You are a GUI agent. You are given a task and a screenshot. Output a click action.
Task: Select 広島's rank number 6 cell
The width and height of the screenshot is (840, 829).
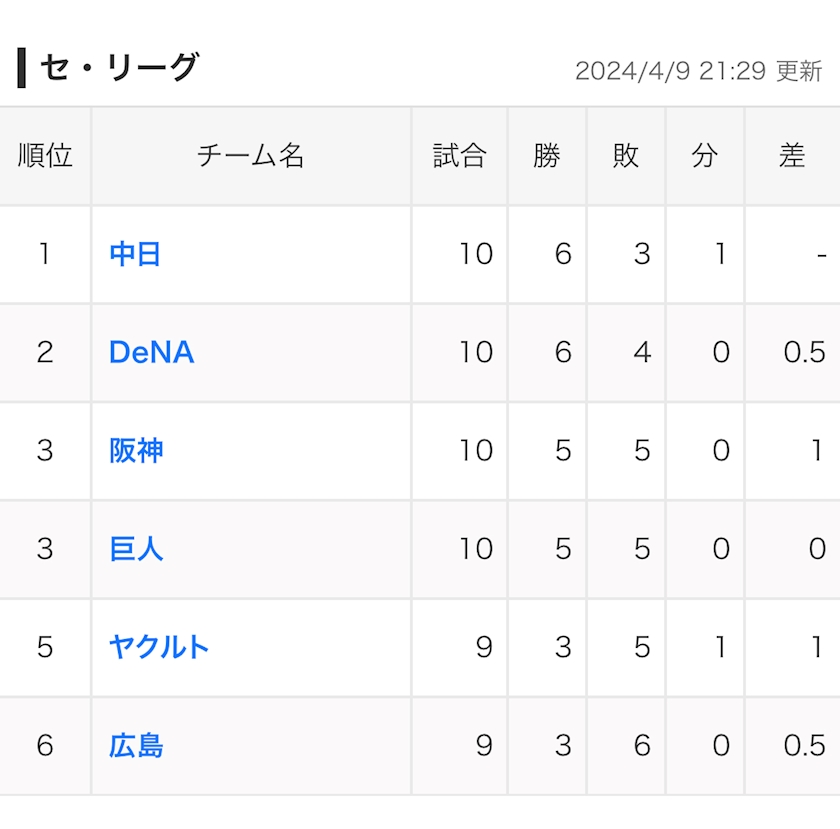[45, 745]
